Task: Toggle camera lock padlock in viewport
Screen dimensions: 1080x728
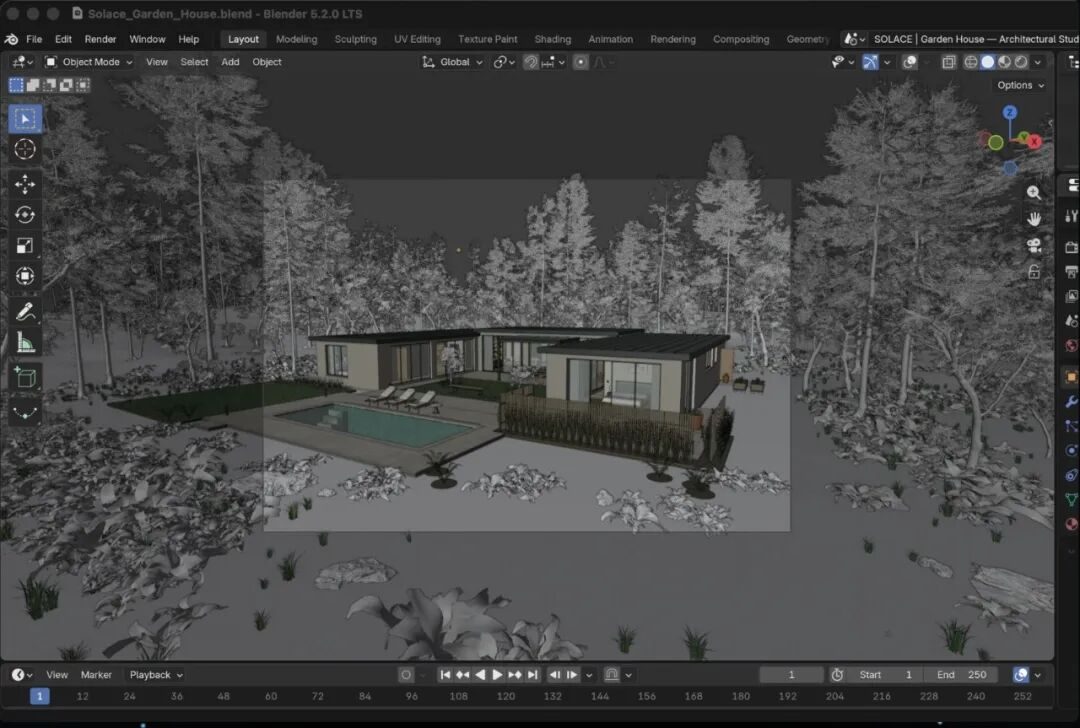Action: pos(1033,271)
